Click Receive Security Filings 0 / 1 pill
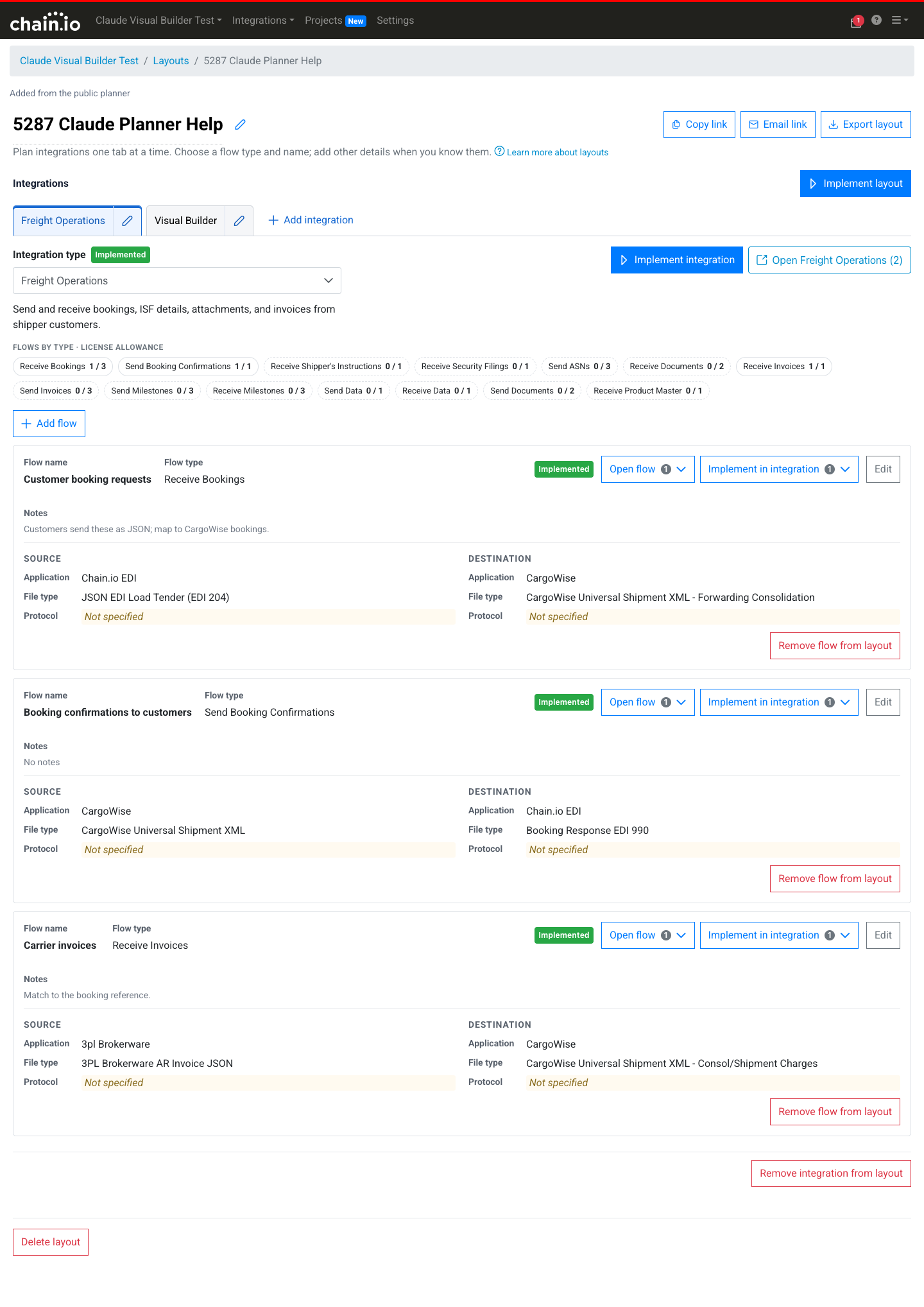 (x=475, y=367)
